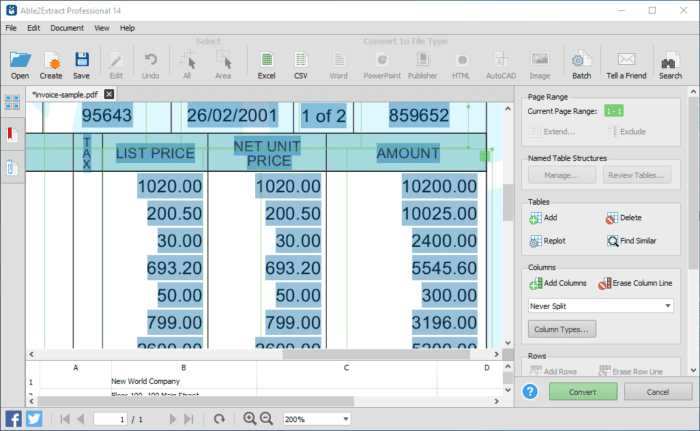Click the Cancel button

pyautogui.click(x=658, y=392)
